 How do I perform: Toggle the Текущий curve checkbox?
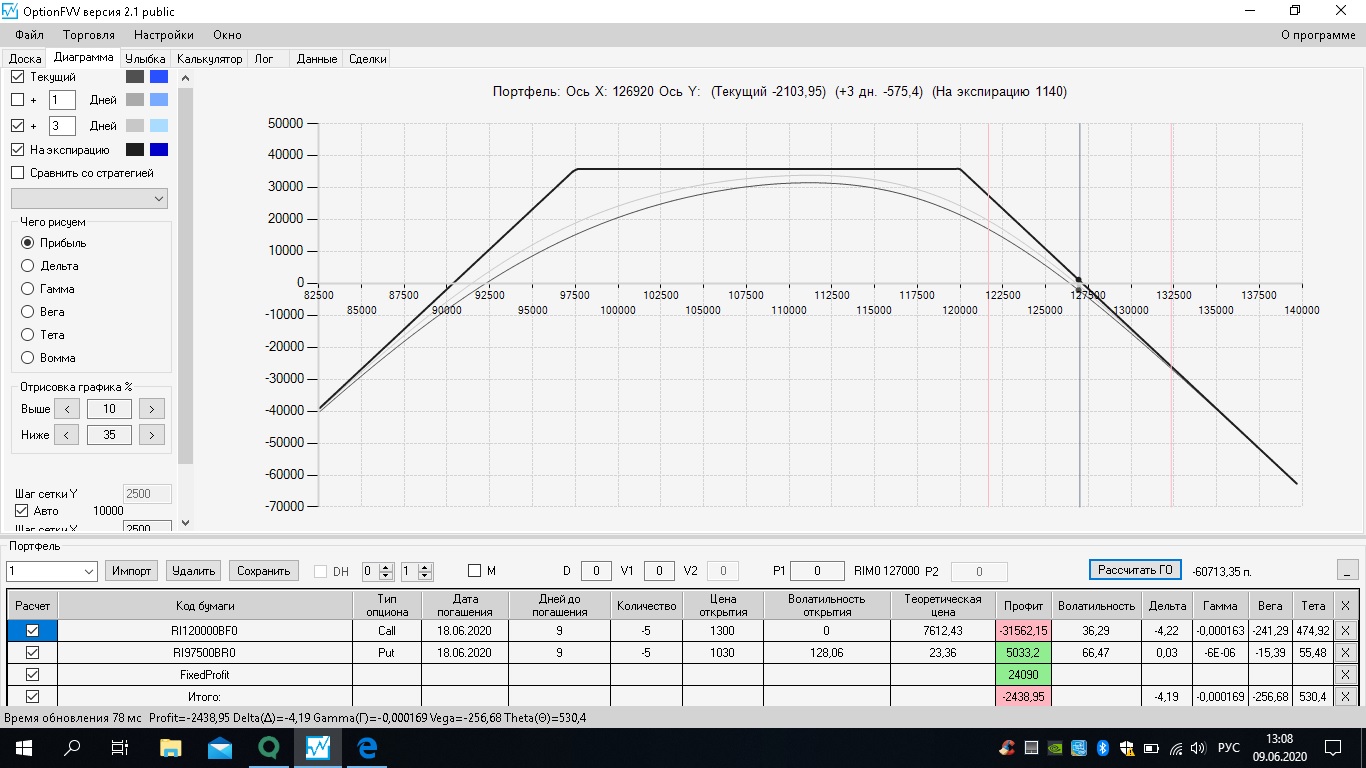17,76
